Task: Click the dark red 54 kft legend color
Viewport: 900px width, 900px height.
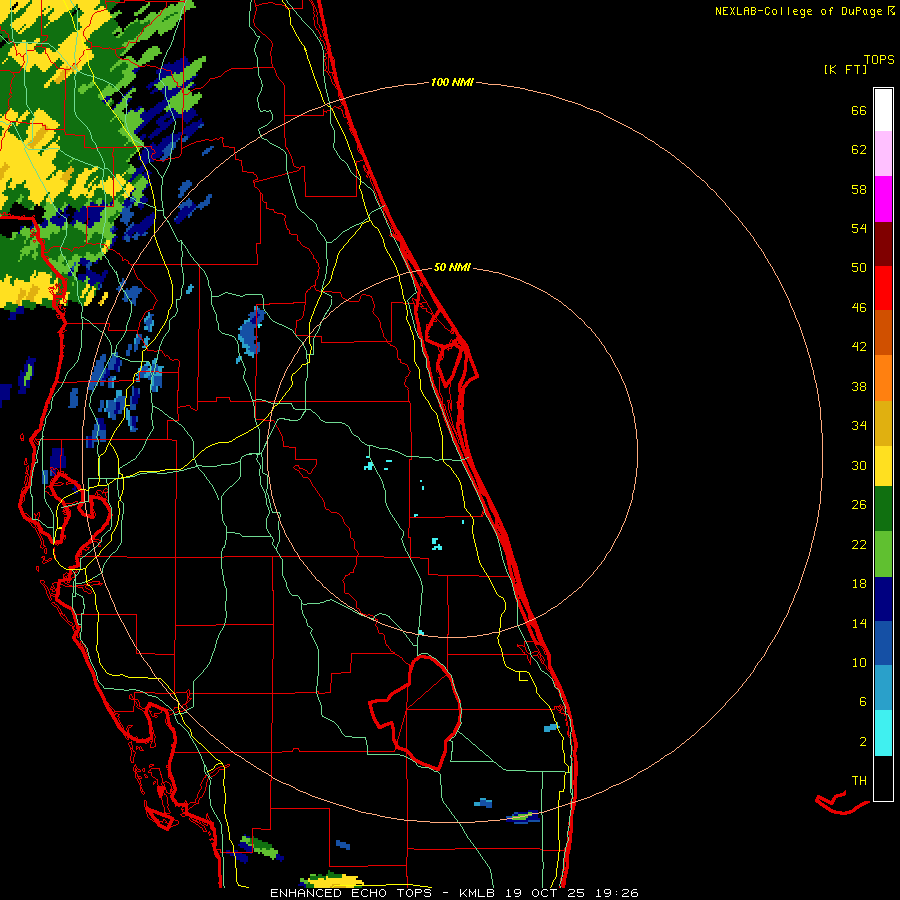Action: [883, 244]
